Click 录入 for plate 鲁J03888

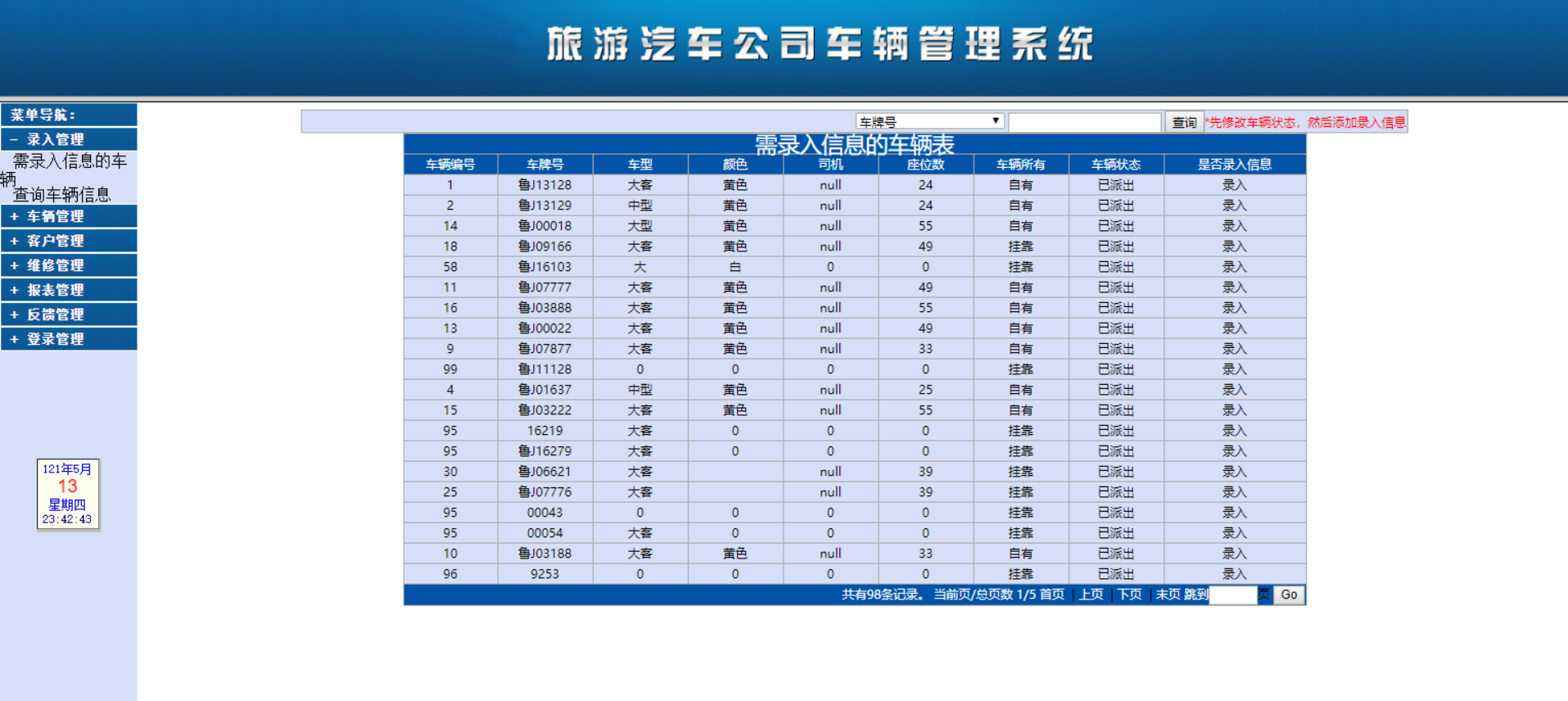[x=1234, y=308]
